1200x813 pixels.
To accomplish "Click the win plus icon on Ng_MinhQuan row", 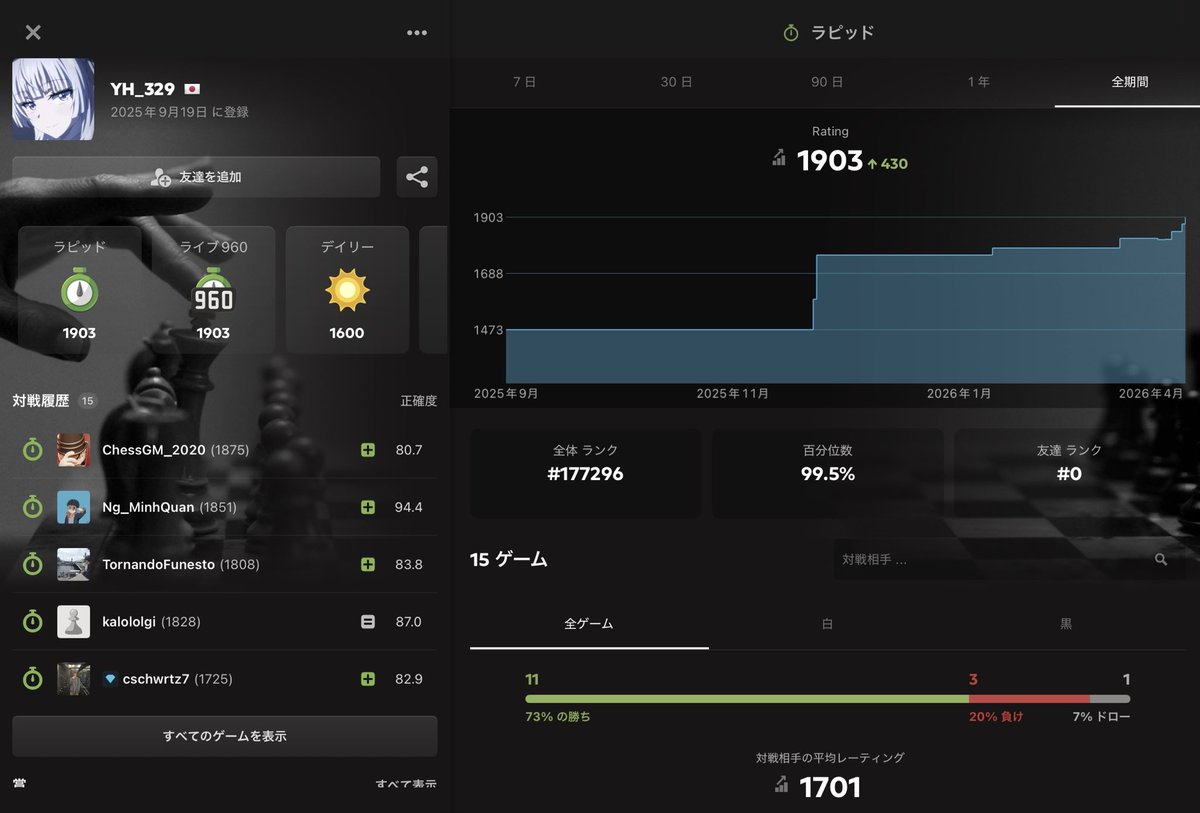I will (367, 507).
